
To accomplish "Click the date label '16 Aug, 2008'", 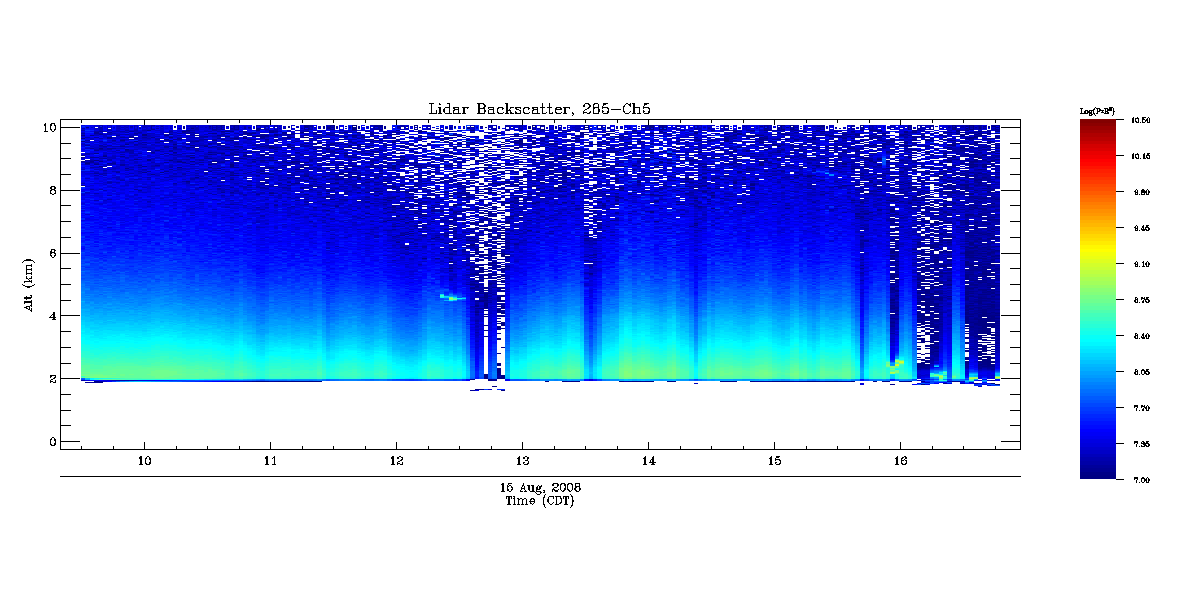I will (540, 488).
